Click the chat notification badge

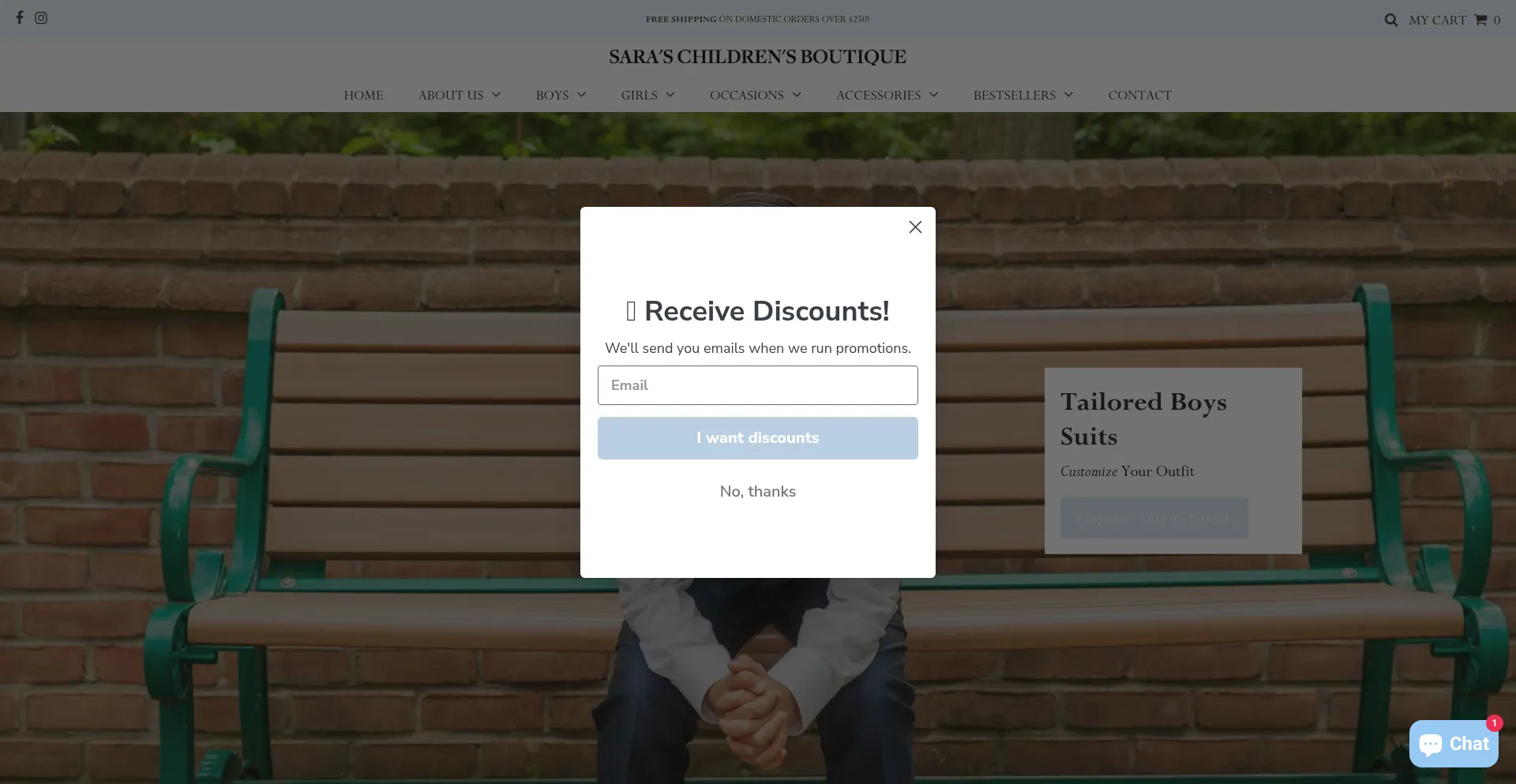[1494, 722]
